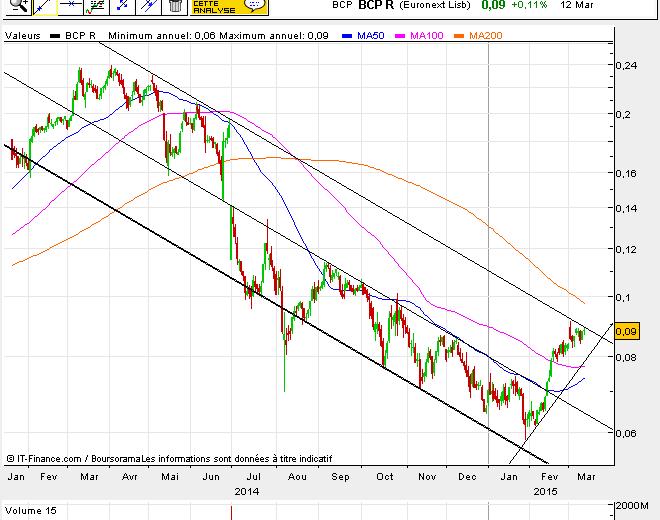The height and width of the screenshot is (520, 660).
Task: Click the 0,24 price axis label
Action: click(626, 65)
